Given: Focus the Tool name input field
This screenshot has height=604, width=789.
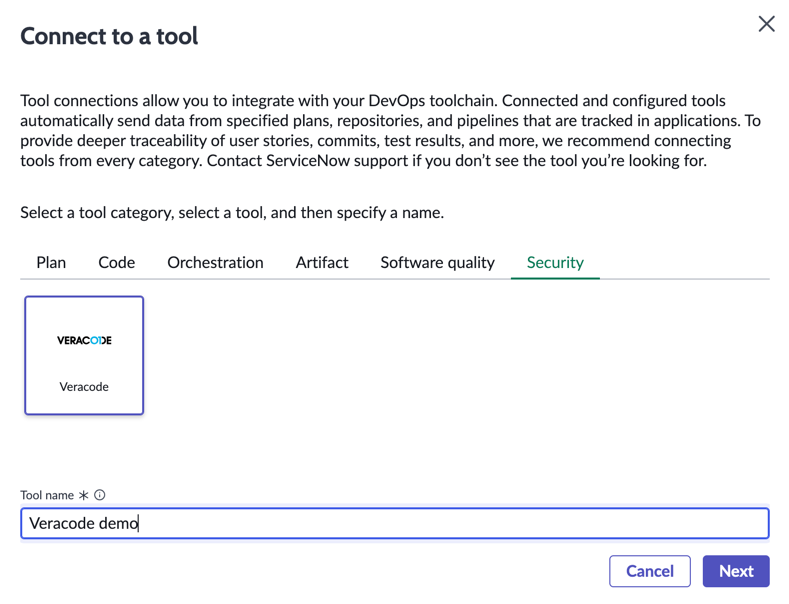Looking at the screenshot, I should [x=395, y=523].
